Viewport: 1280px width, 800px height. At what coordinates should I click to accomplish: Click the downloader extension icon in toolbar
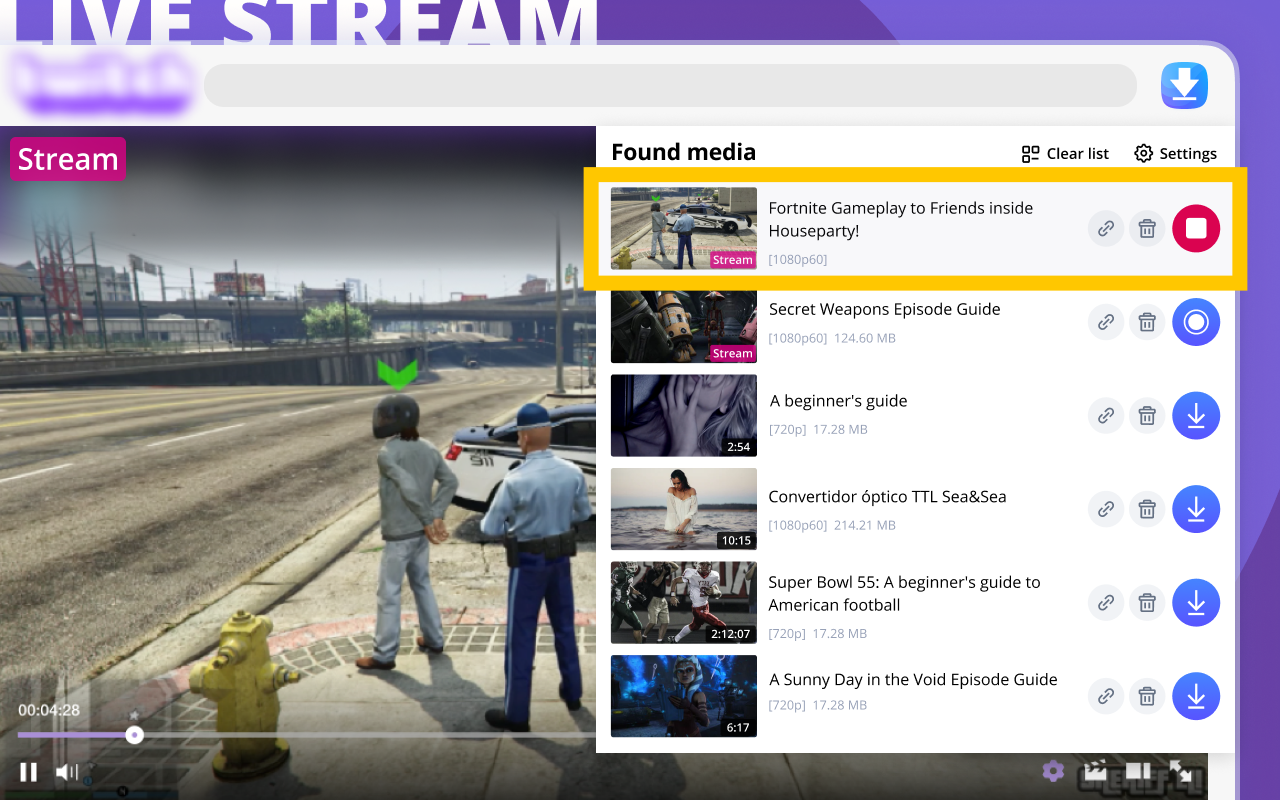coord(1184,86)
